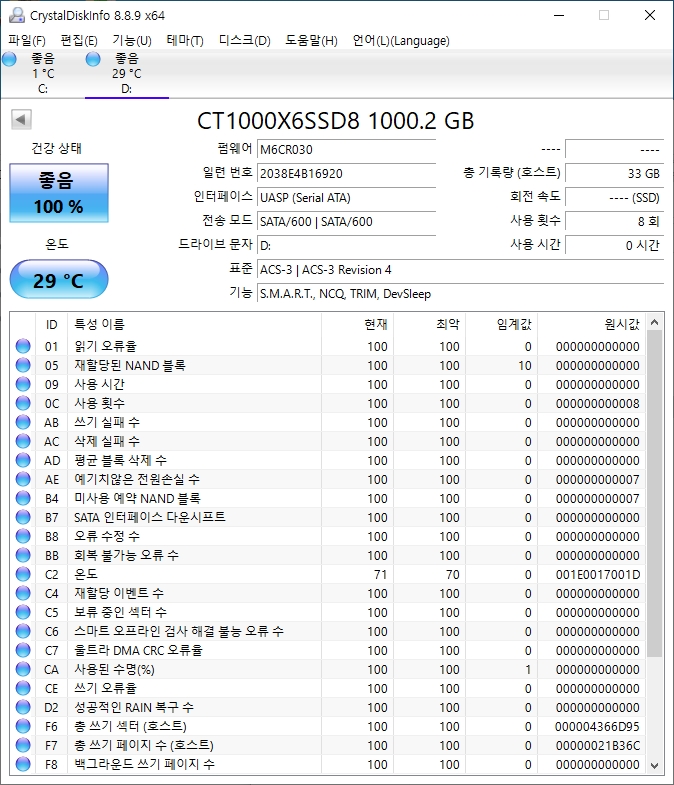Open the 디스크(D) menu

[244, 41]
